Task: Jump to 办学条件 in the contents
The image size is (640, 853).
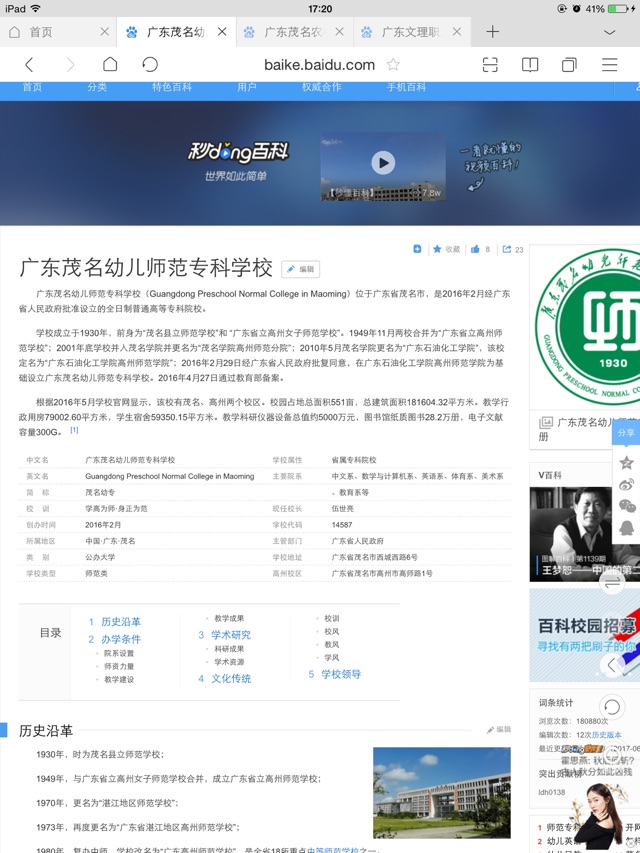Action: pyautogui.click(x=120, y=639)
